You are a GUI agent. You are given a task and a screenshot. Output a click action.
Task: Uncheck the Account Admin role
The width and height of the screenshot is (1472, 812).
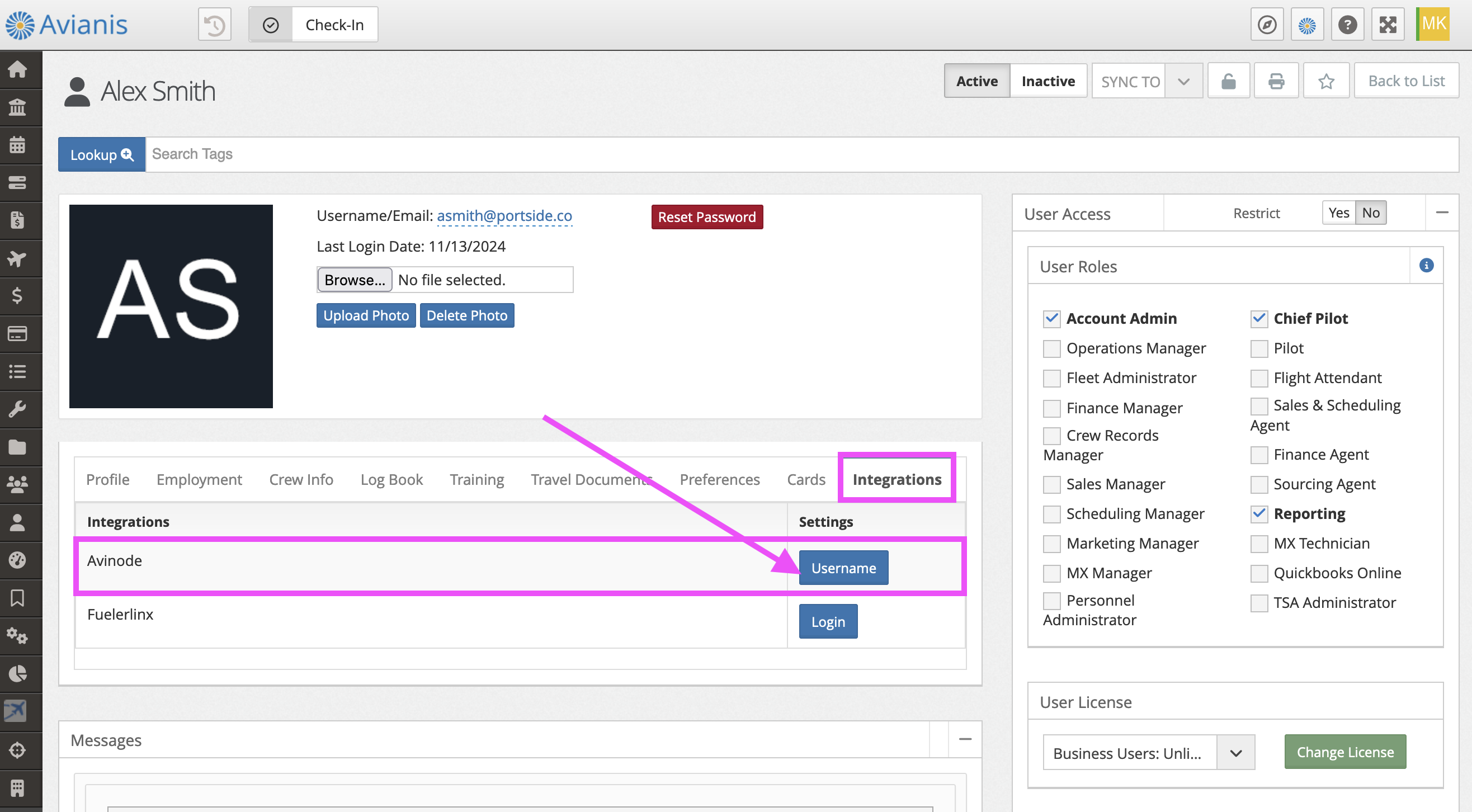pos(1051,319)
